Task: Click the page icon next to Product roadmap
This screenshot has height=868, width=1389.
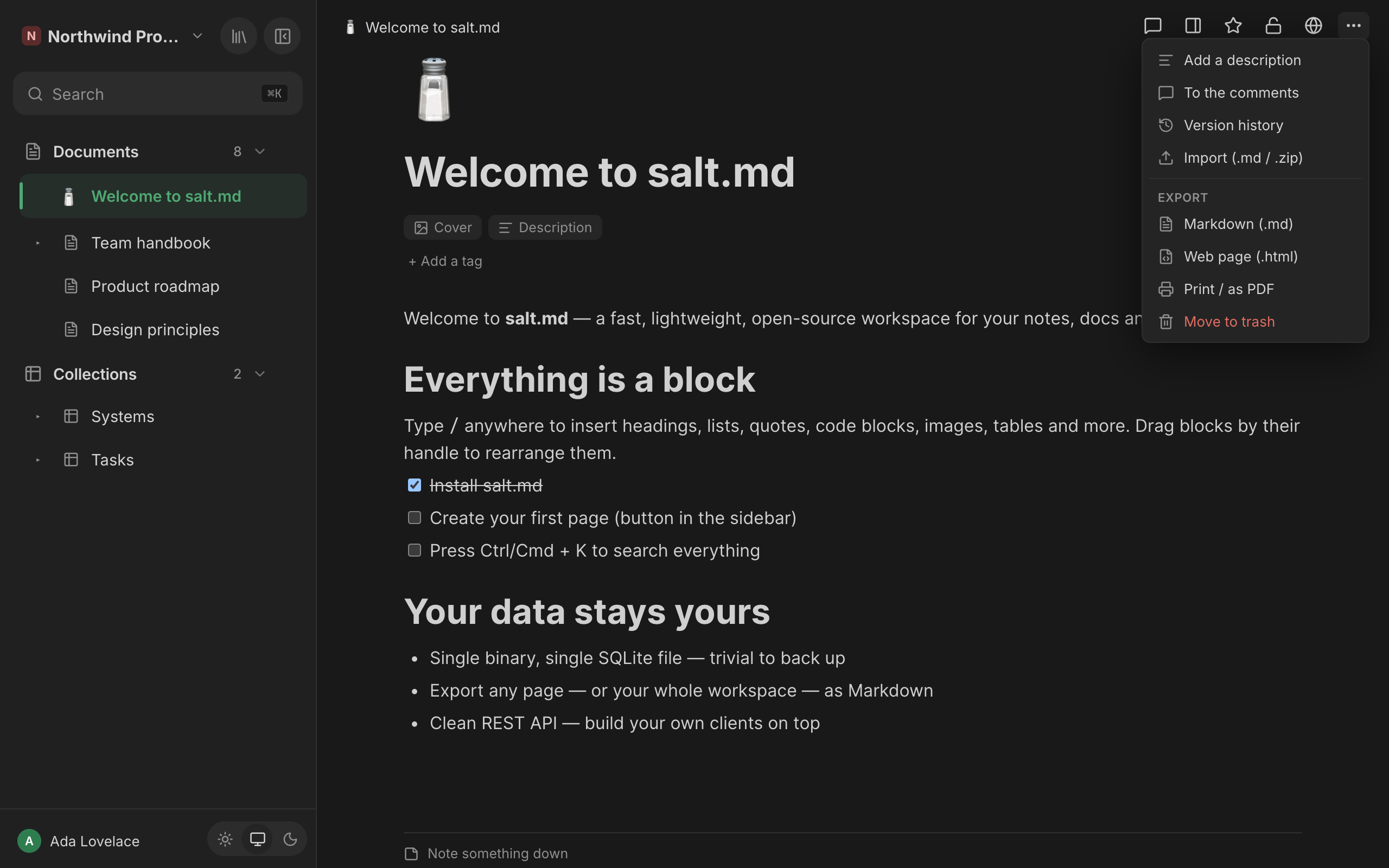Action: pos(71,286)
